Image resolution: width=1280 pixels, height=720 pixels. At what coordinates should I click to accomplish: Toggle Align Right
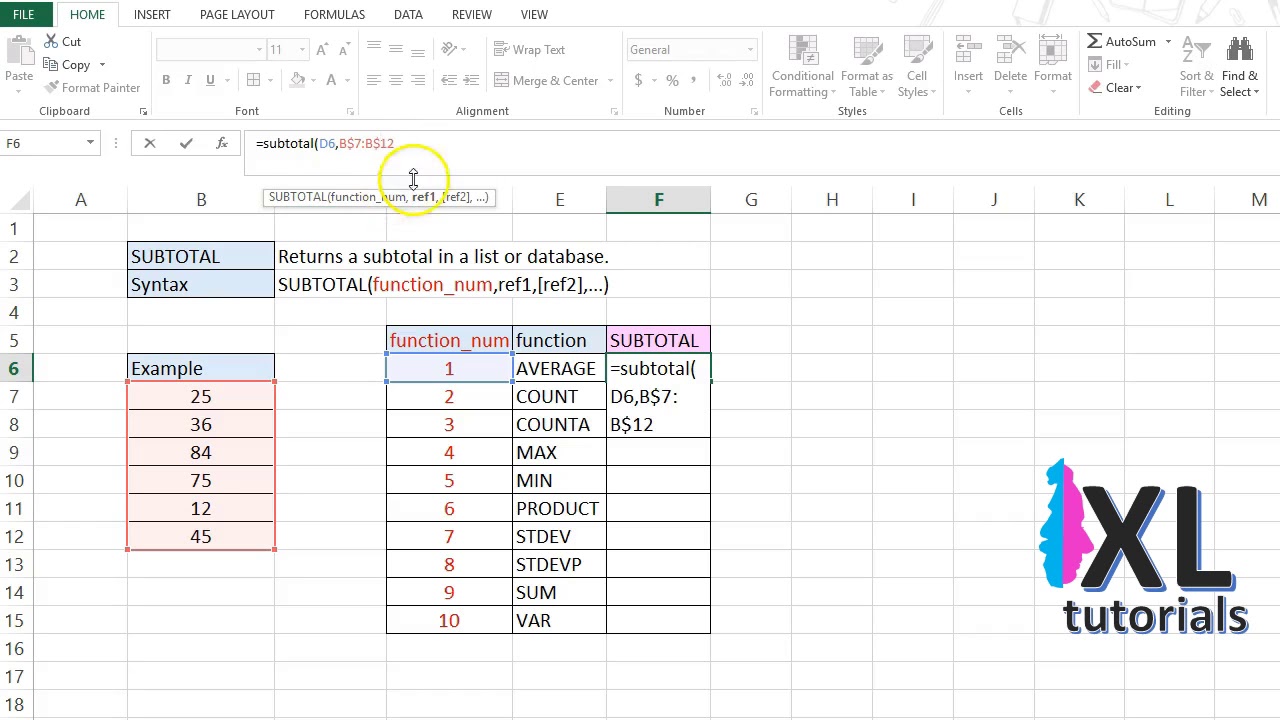point(418,81)
